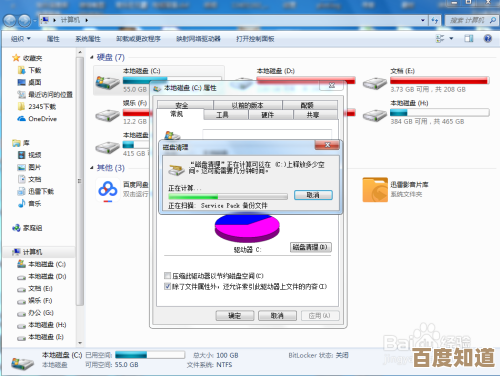Switch to the 硬件 tab
This screenshot has width=500, height=376.
pyautogui.click(x=267, y=115)
